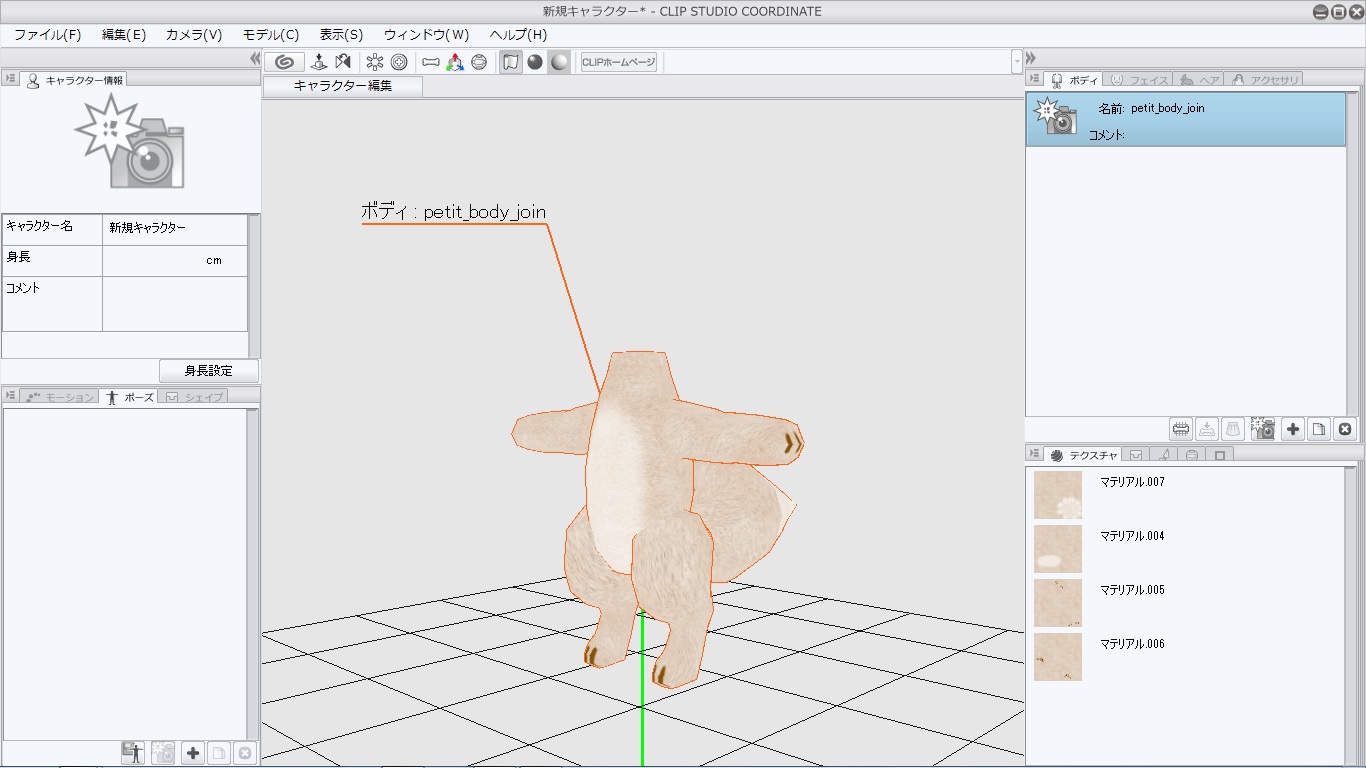
Task: Delete the selected body with the X icon
Action: (x=1345, y=429)
